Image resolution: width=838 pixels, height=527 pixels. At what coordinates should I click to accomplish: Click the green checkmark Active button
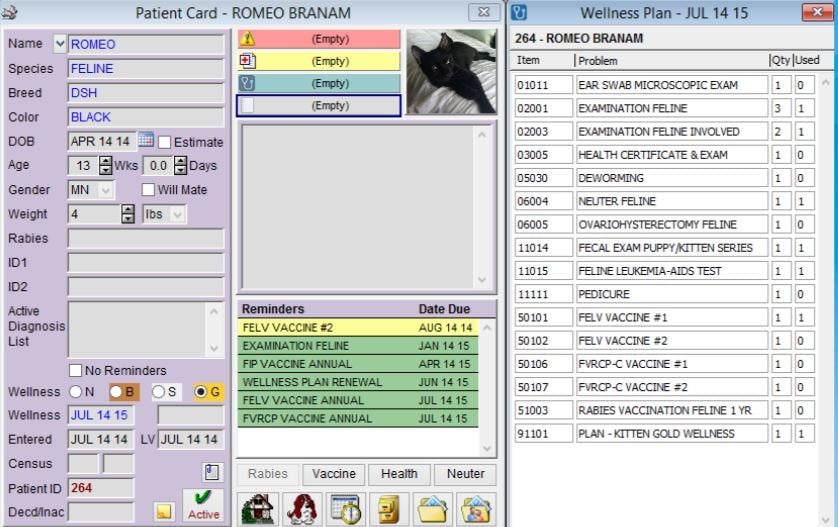click(203, 505)
